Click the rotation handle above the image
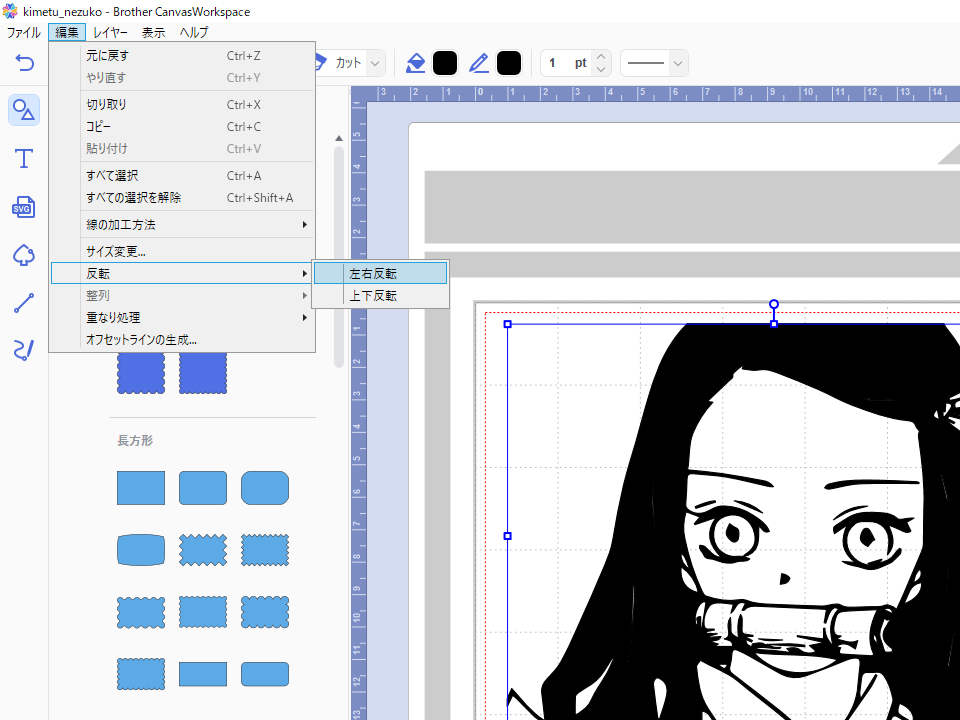Image resolution: width=960 pixels, height=720 pixels. coord(774,304)
